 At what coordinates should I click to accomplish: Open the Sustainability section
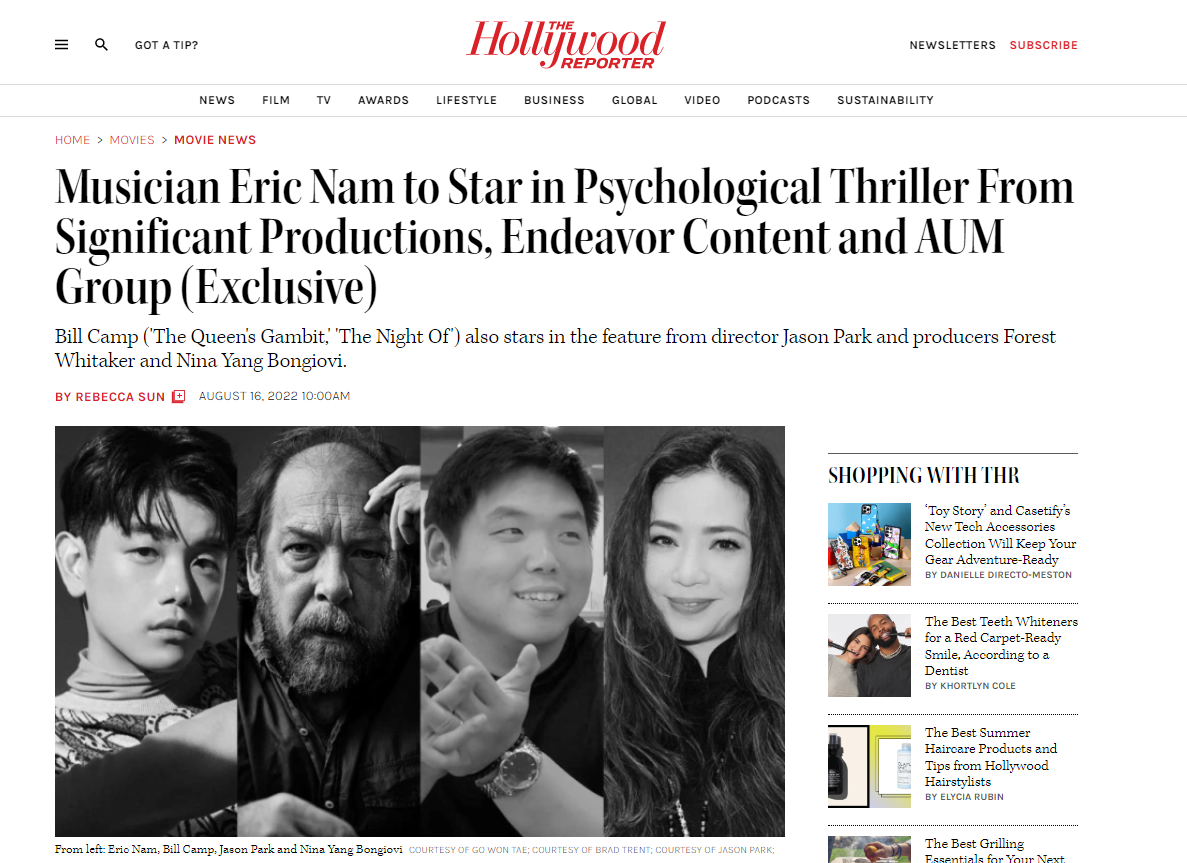[885, 100]
